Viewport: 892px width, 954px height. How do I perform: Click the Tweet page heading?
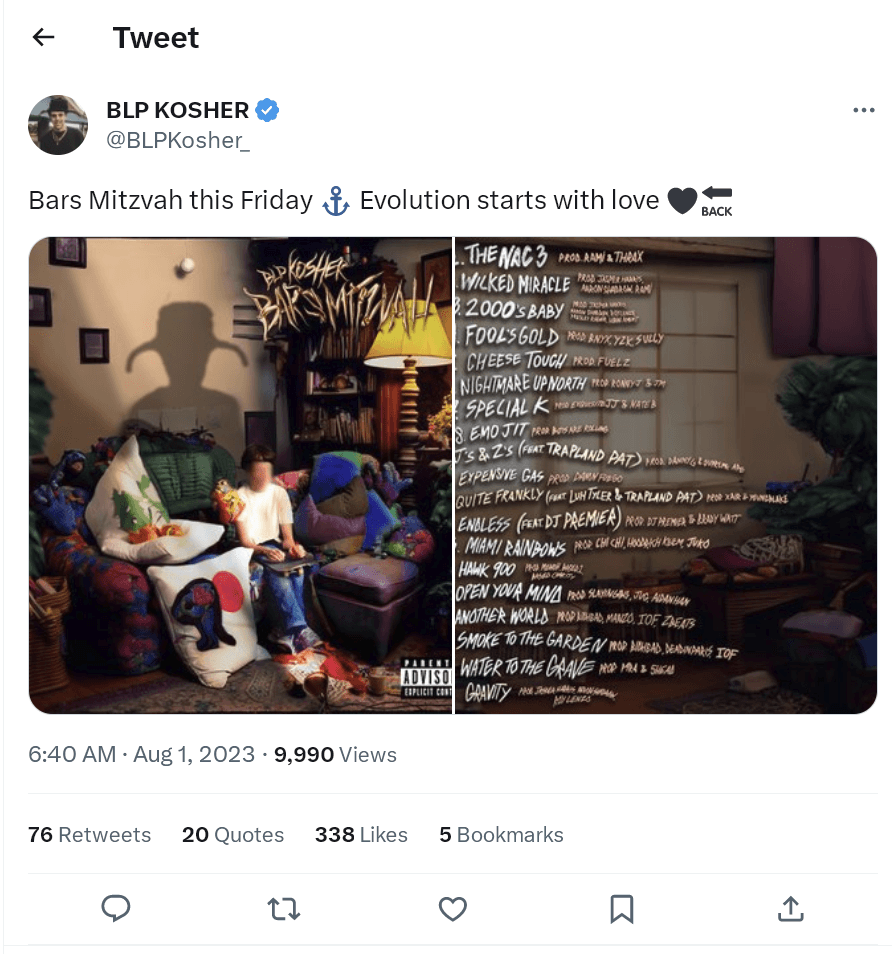156,38
